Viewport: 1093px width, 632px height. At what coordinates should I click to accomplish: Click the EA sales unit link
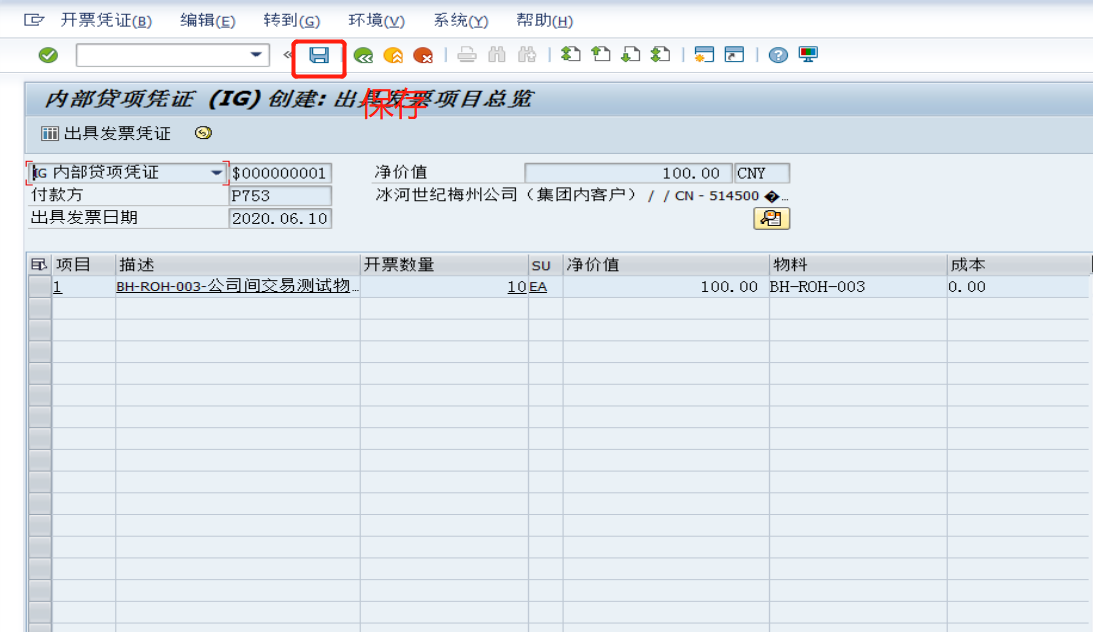pos(538,286)
